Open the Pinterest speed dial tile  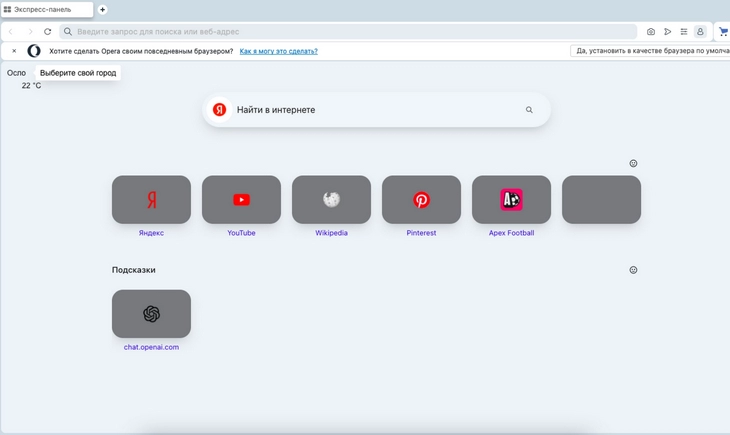tap(421, 199)
